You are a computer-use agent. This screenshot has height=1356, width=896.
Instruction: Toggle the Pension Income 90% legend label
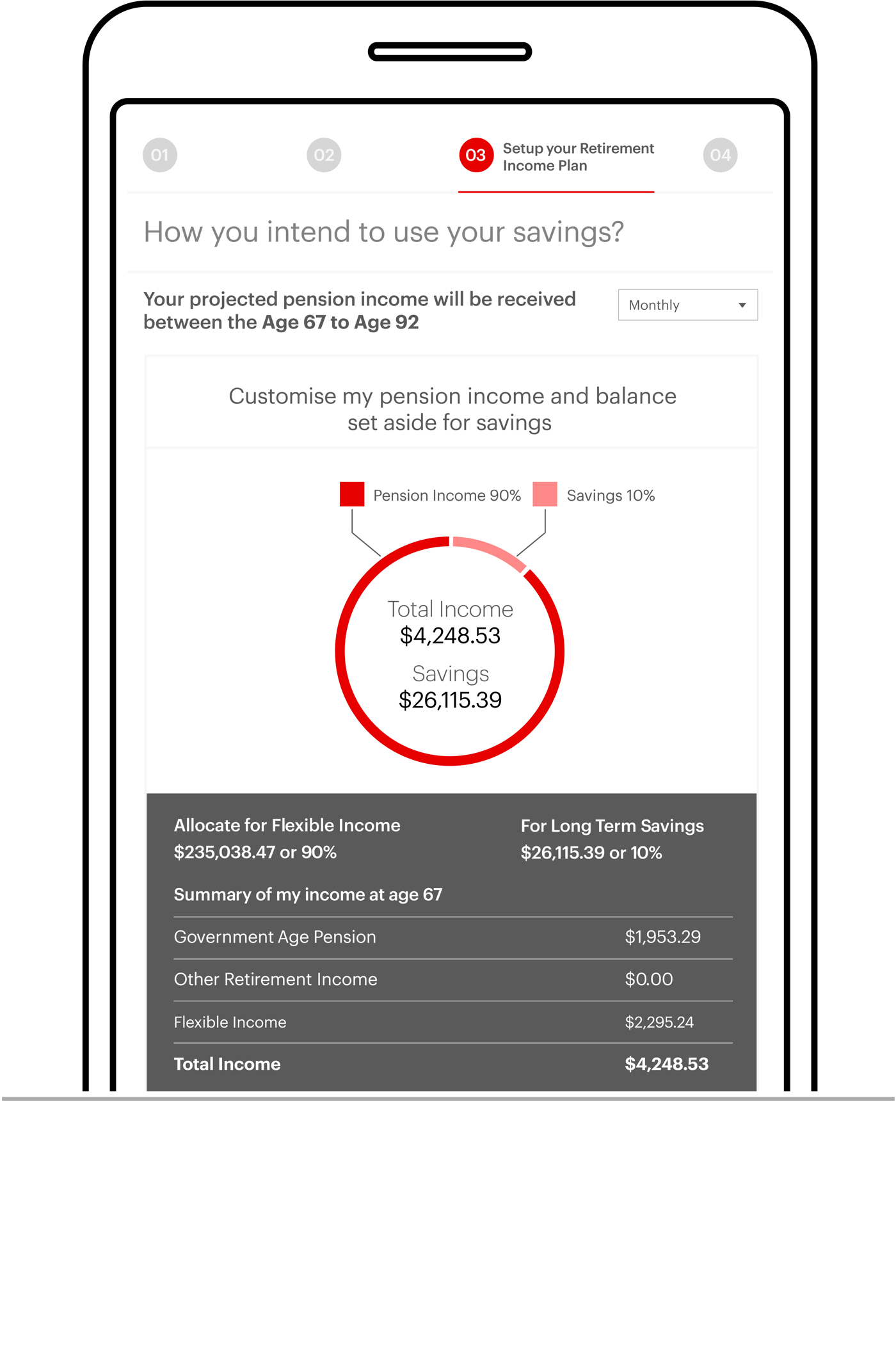coord(447,496)
